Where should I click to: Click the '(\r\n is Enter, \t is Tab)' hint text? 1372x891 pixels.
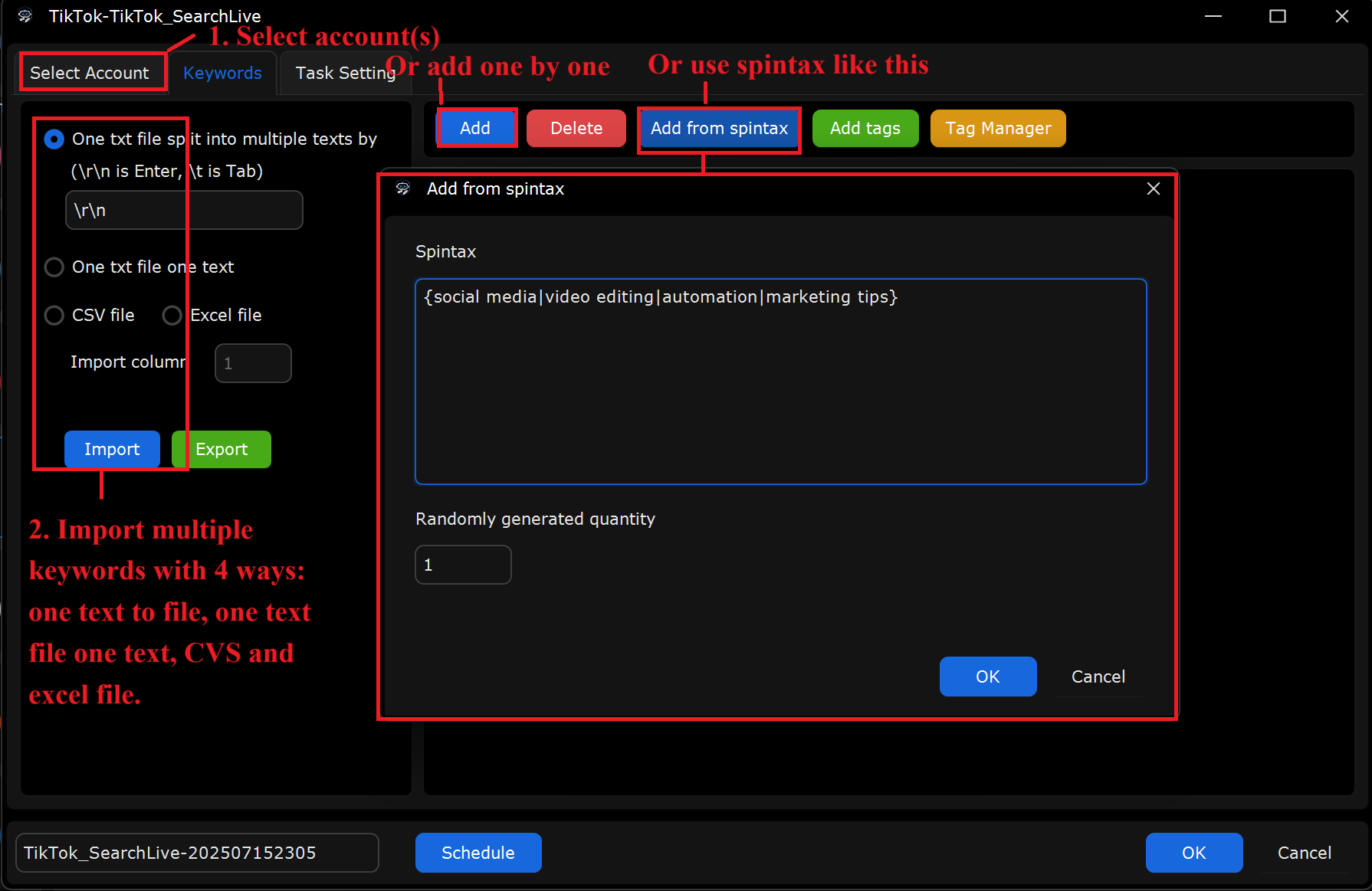tap(167, 171)
